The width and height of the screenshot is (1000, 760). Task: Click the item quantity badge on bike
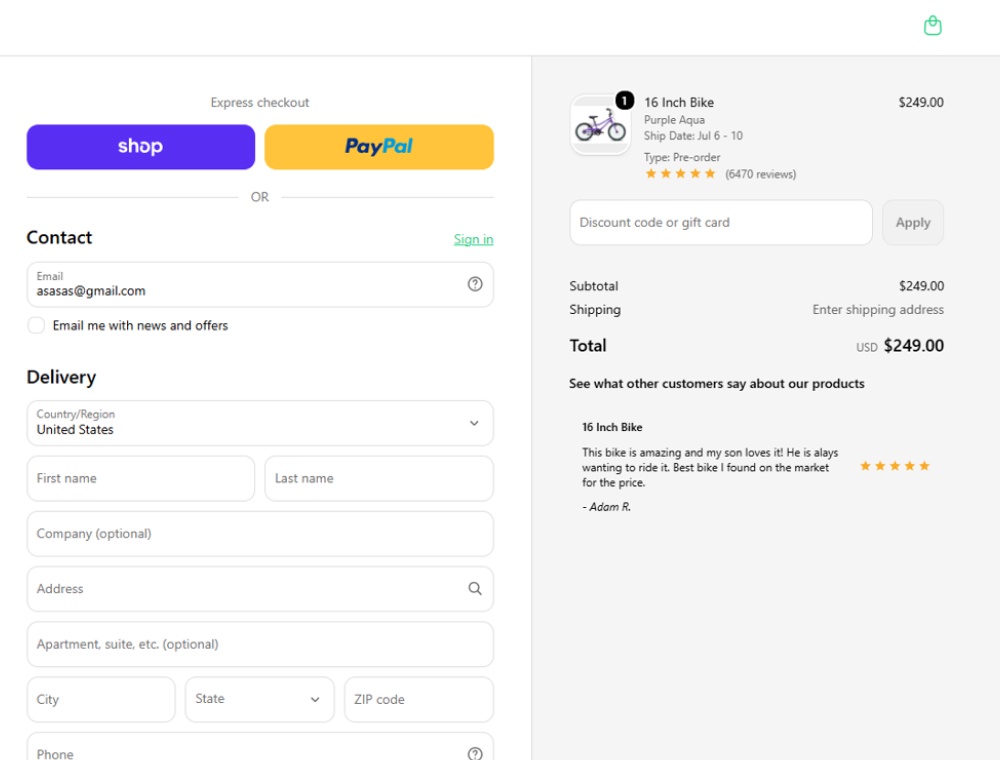tap(624, 100)
